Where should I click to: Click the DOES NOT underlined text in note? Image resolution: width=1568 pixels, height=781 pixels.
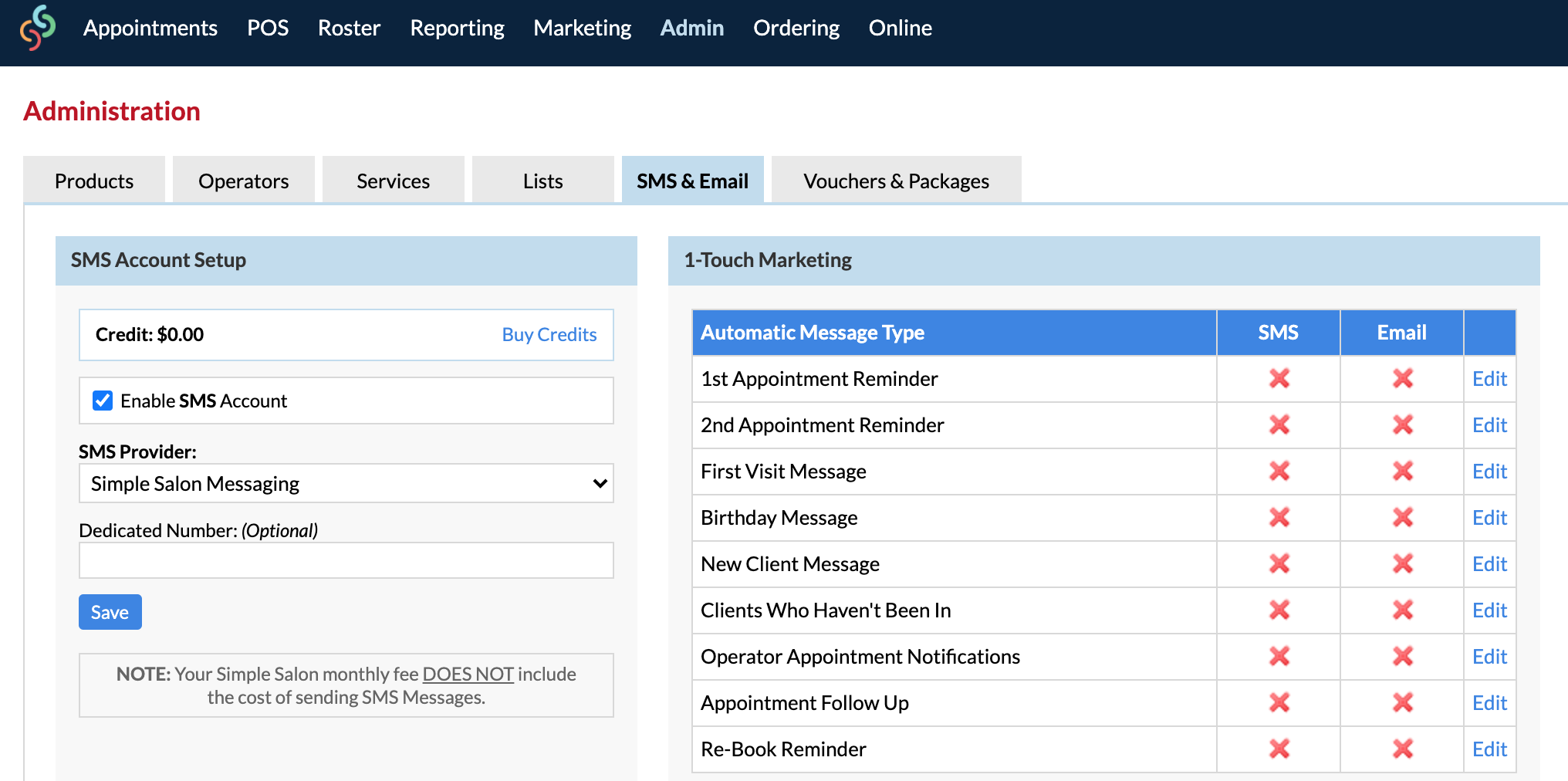tap(468, 674)
